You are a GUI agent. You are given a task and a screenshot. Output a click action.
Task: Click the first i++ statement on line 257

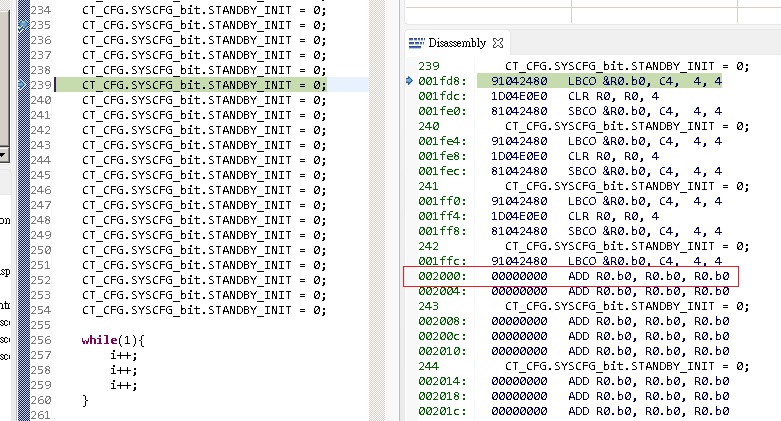click(124, 355)
